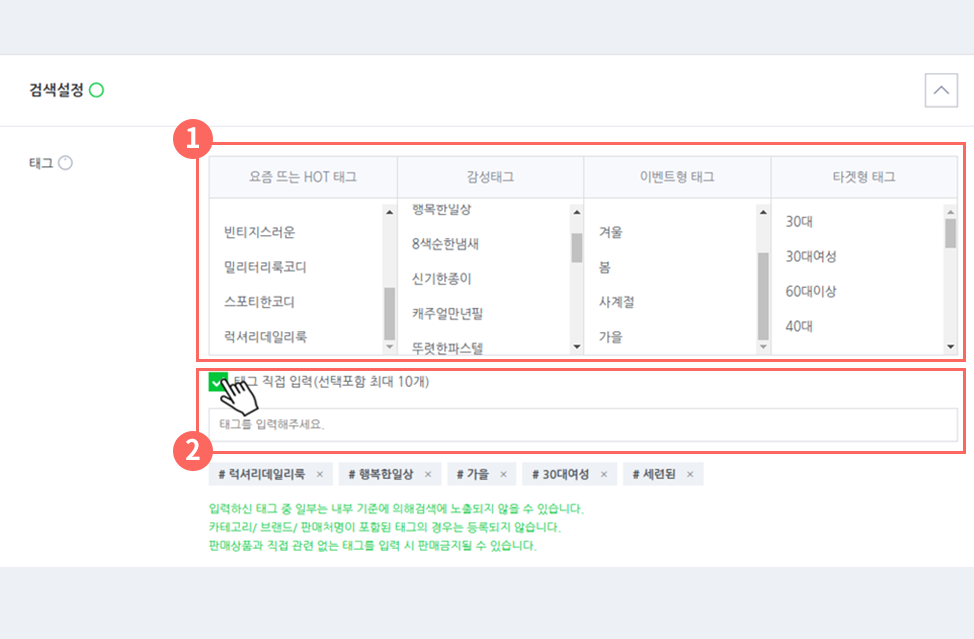The image size is (974, 639).
Task: Pick the 60대이상 target tag
Action: 811,291
